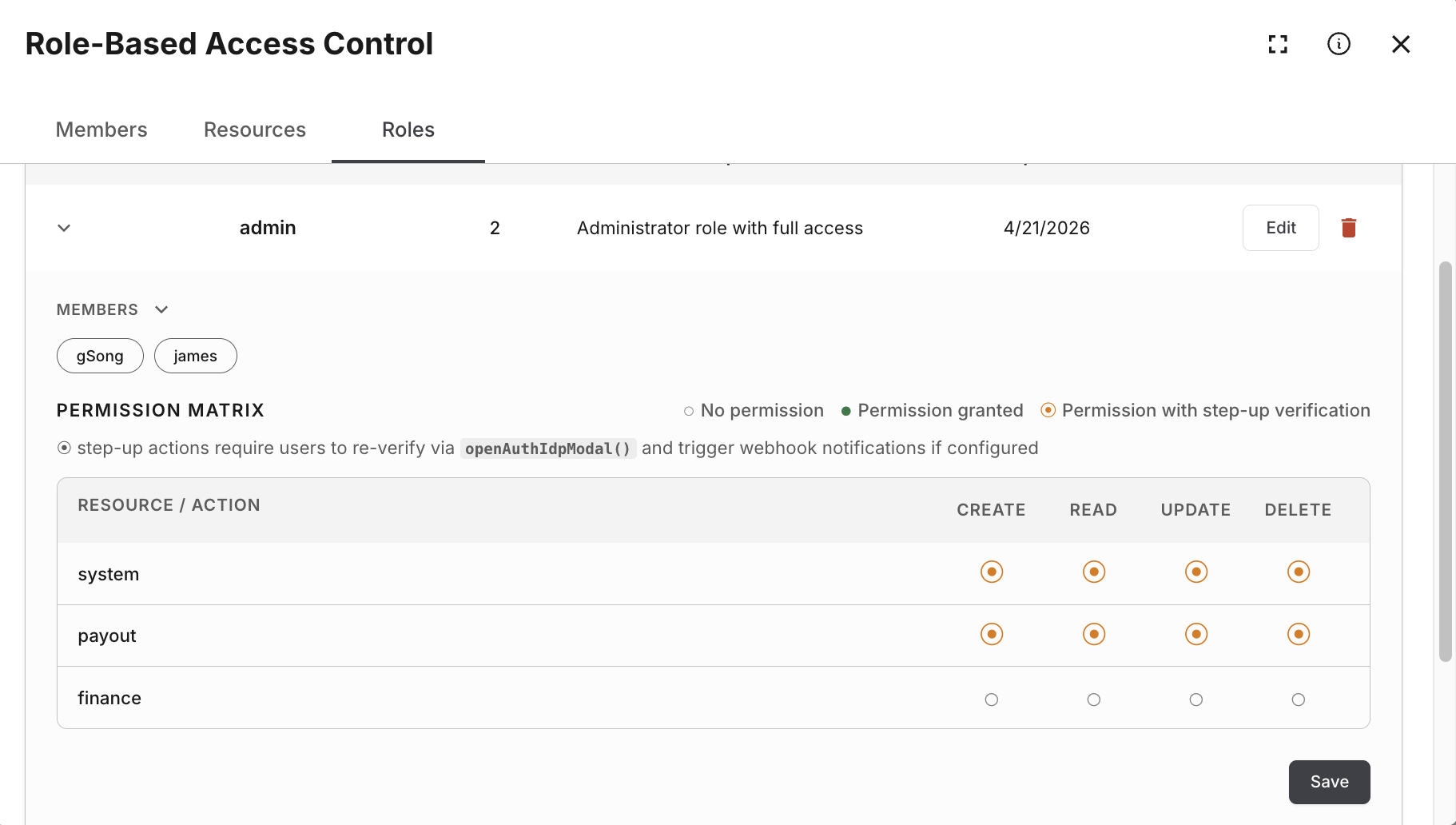Screen dimensions: 1456x825
Task: Toggle finance DELETE permission
Action: pos(1299,699)
